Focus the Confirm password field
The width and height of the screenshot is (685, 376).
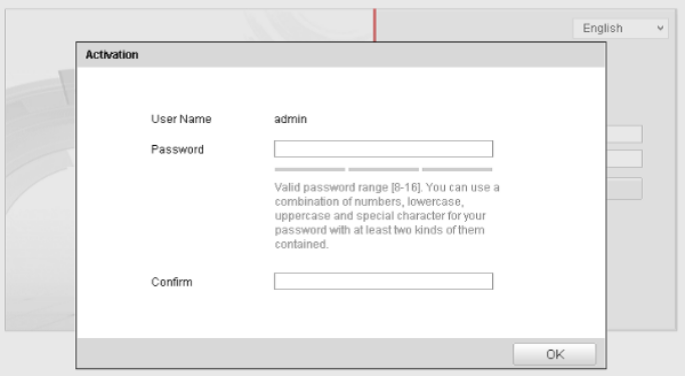384,281
